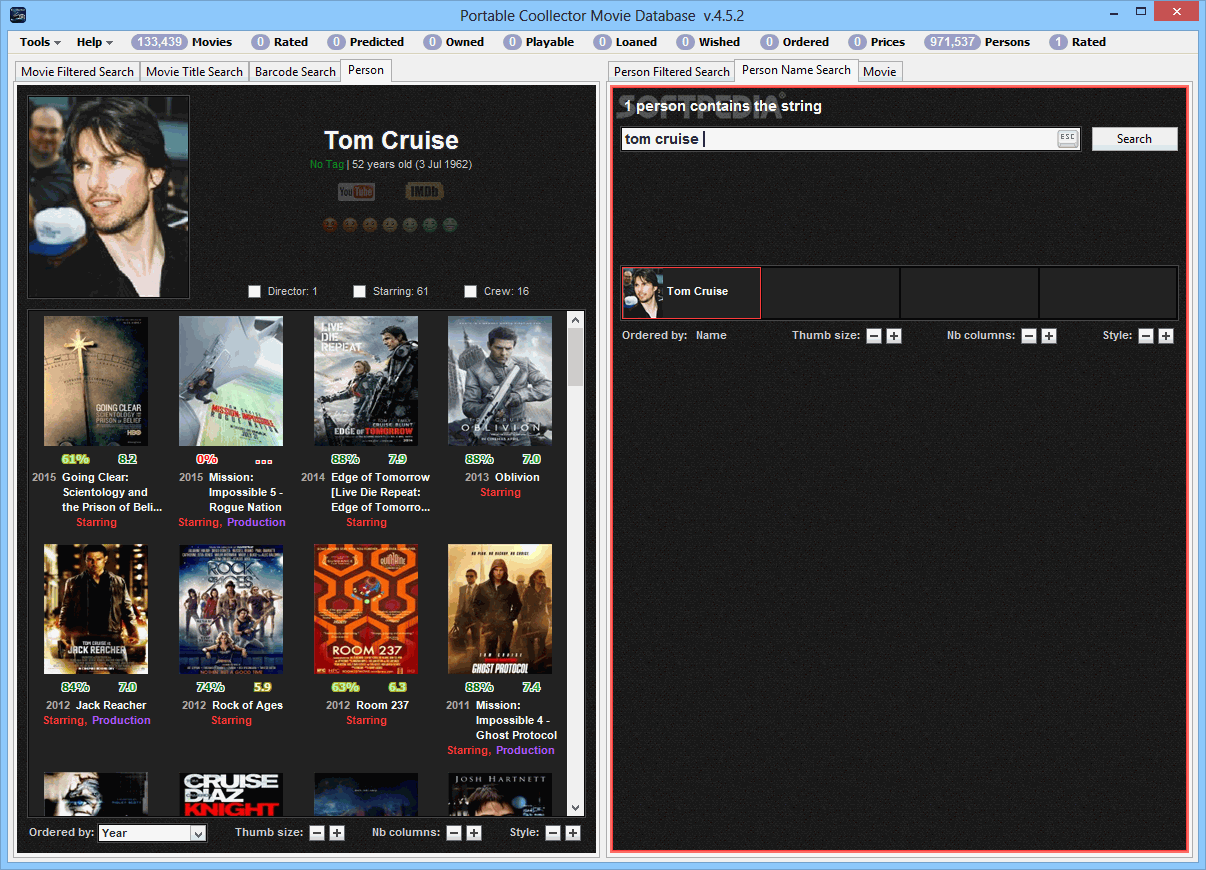Image resolution: width=1206 pixels, height=870 pixels.
Task: Rate Tom Cruise with the leftmost red angry smiley
Action: coord(330,225)
